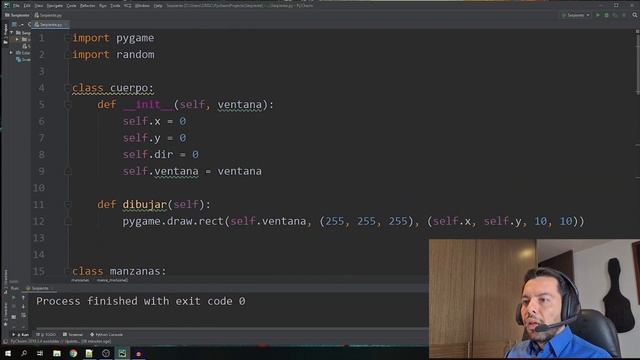Click the 'self.ventana = ventana' line
Viewport: 640px width, 360px height.
pos(192,171)
